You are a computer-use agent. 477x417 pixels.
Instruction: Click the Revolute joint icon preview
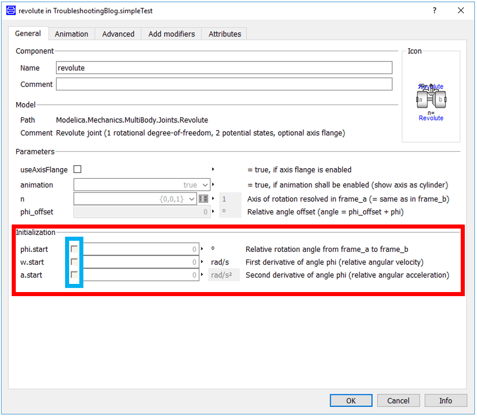431,100
